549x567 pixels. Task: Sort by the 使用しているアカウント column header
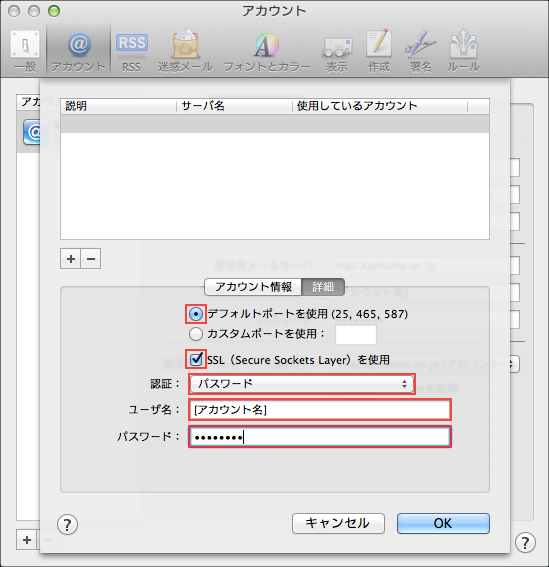pyautogui.click(x=380, y=106)
